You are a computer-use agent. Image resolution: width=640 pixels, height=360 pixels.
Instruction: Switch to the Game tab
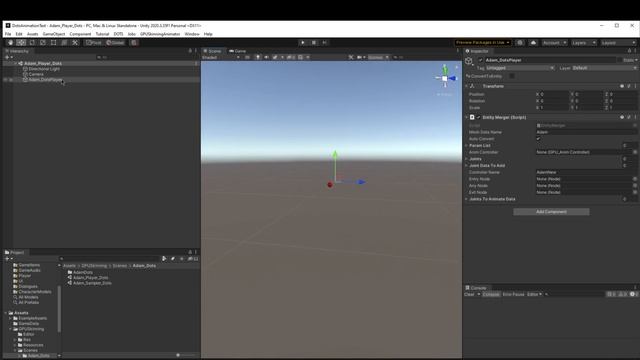click(x=238, y=51)
